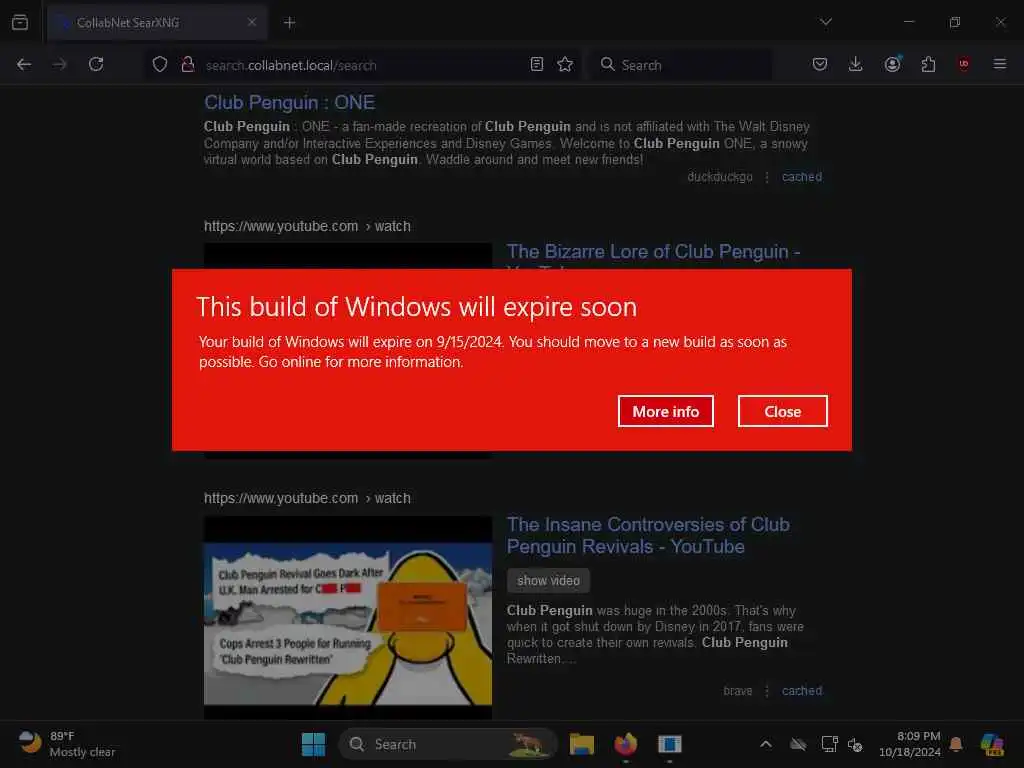Click show video button
Image resolution: width=1024 pixels, height=768 pixels.
[549, 581]
